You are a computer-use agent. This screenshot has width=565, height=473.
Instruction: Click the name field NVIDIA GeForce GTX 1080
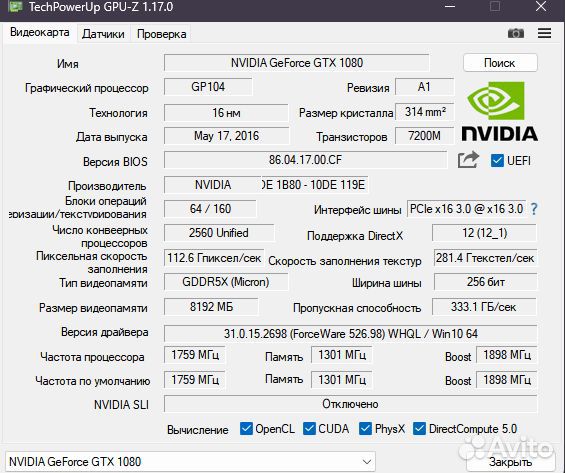pos(297,63)
